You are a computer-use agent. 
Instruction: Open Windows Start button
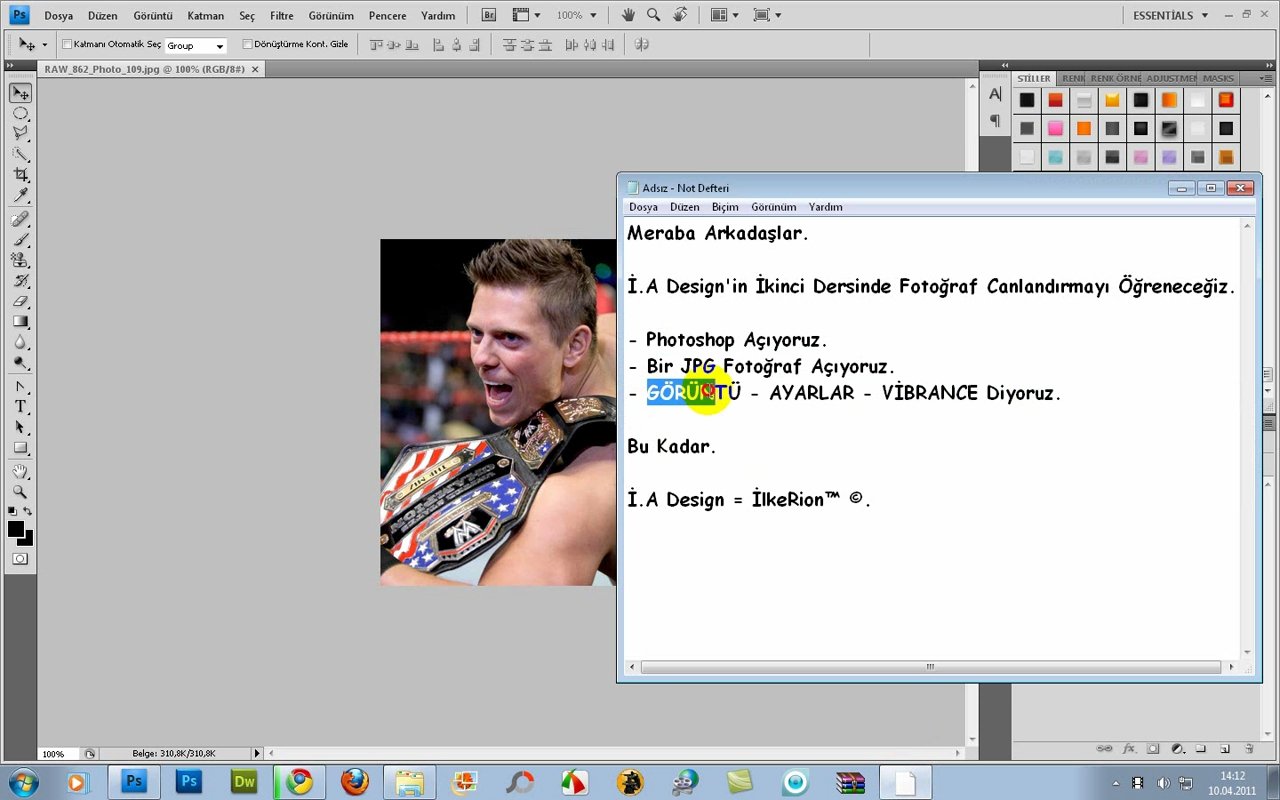pos(22,782)
